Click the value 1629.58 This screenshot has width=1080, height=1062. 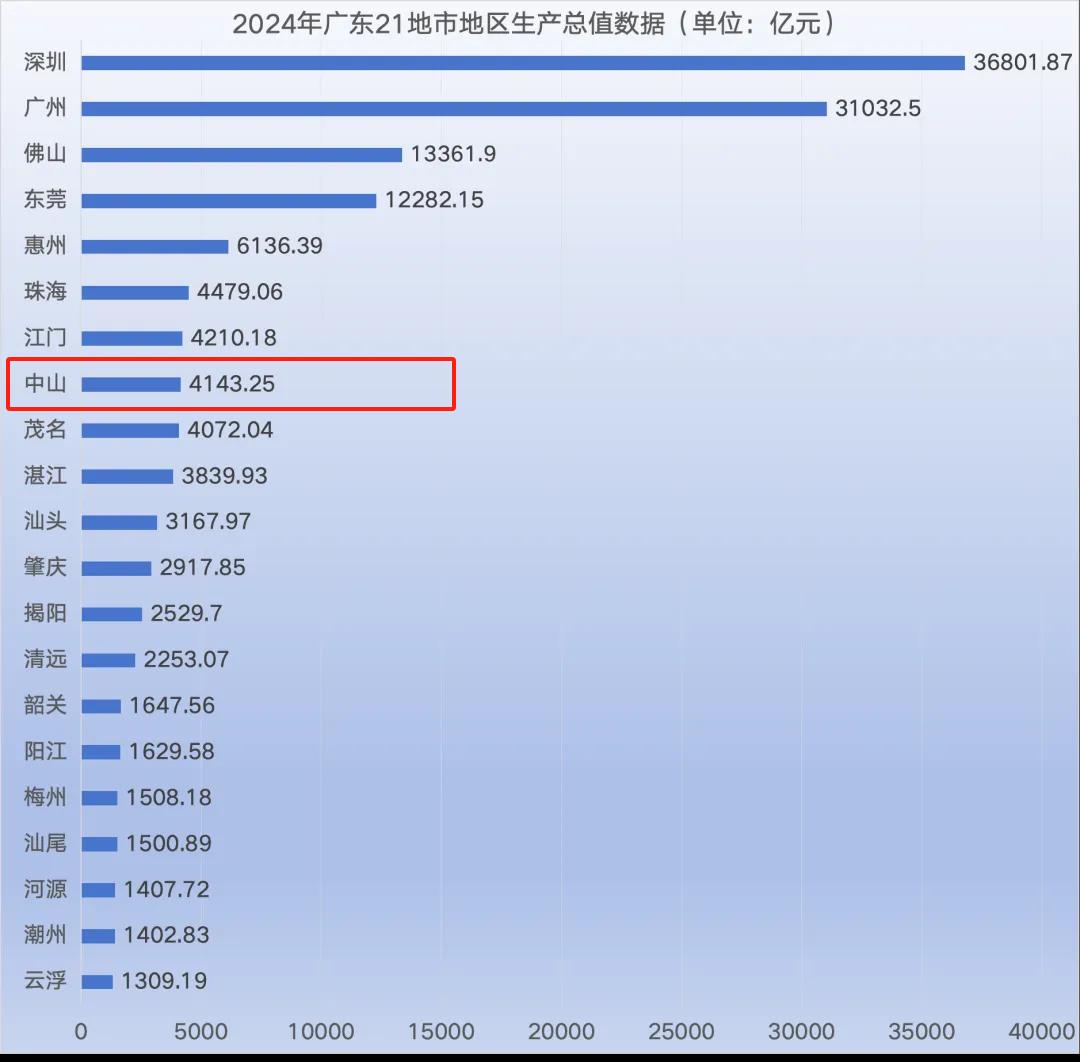coord(172,751)
